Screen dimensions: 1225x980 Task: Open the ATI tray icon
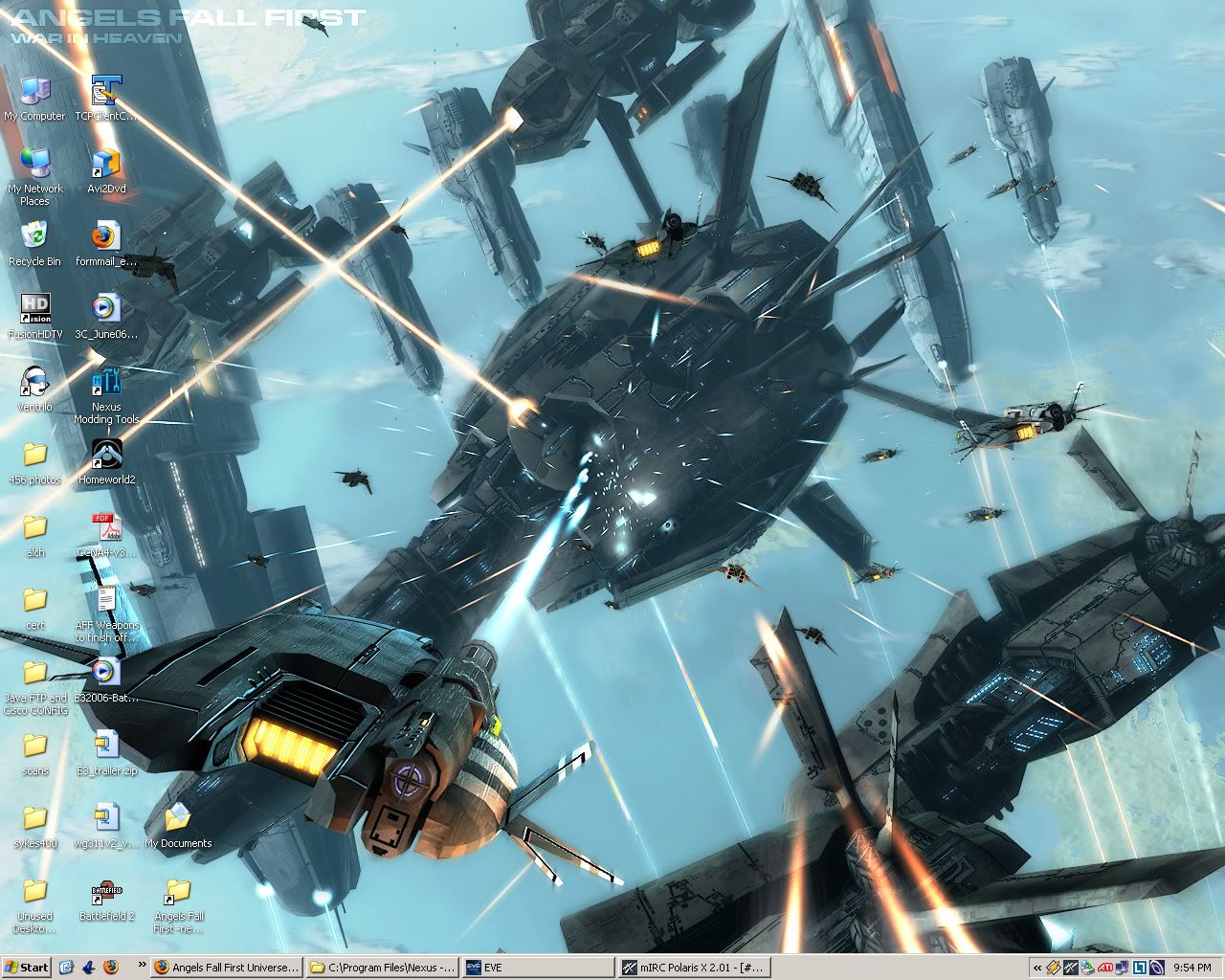click(1105, 968)
